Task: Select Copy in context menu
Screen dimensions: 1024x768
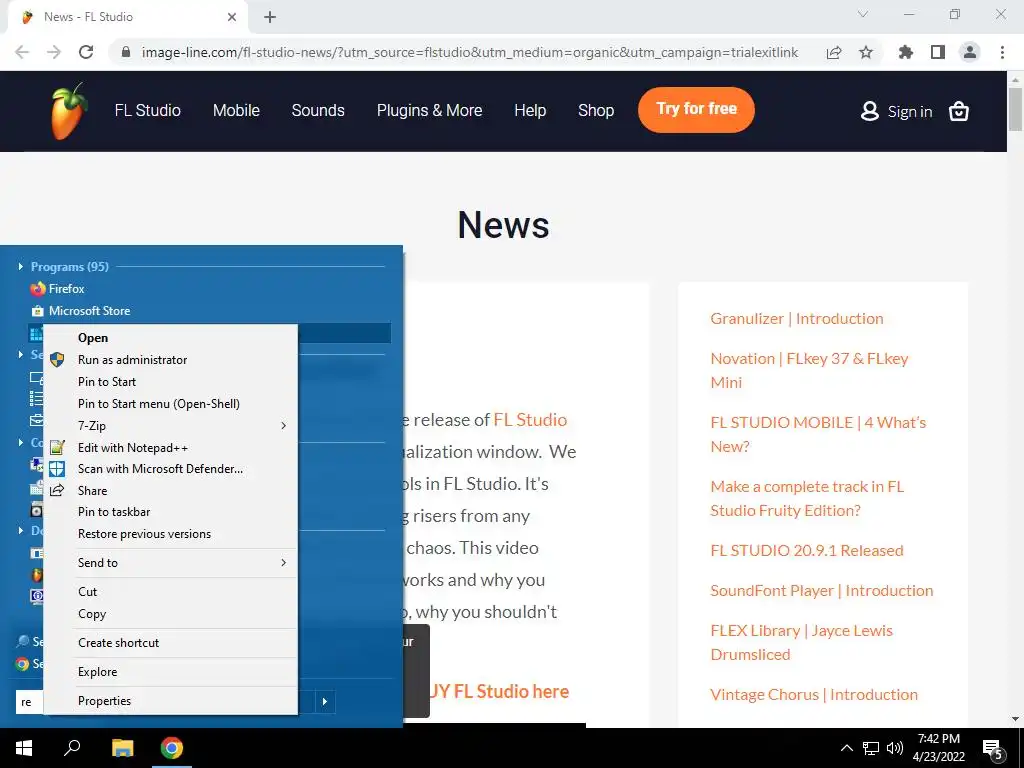Action: point(170,614)
